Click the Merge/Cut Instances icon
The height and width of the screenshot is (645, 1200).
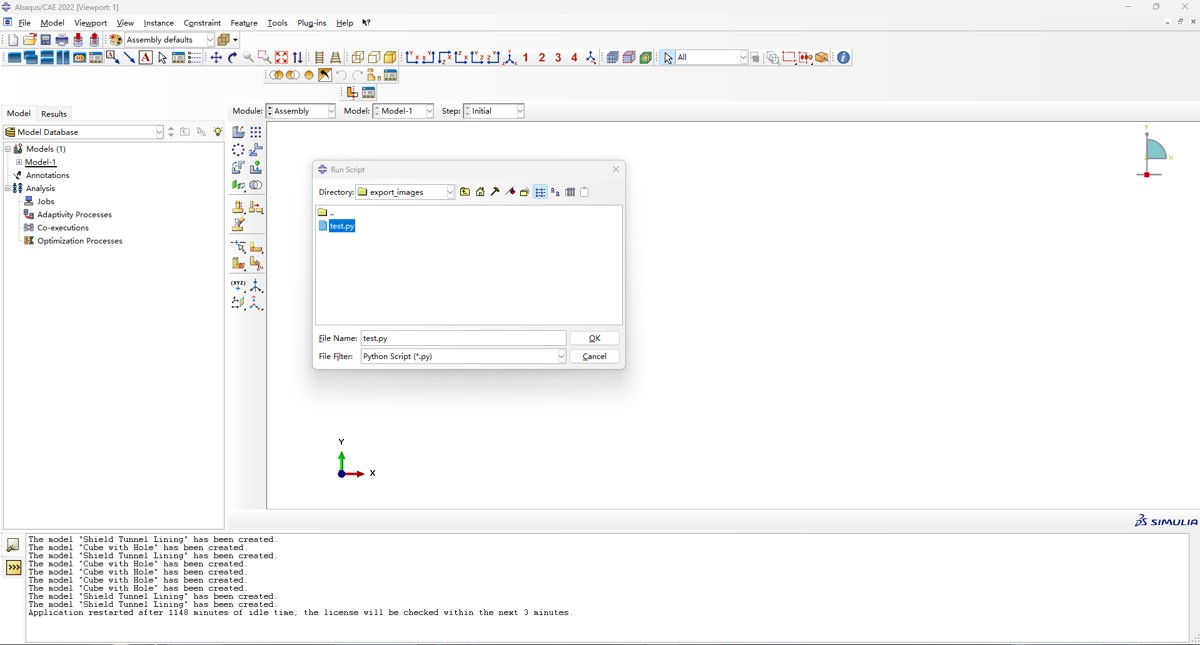(x=256, y=185)
